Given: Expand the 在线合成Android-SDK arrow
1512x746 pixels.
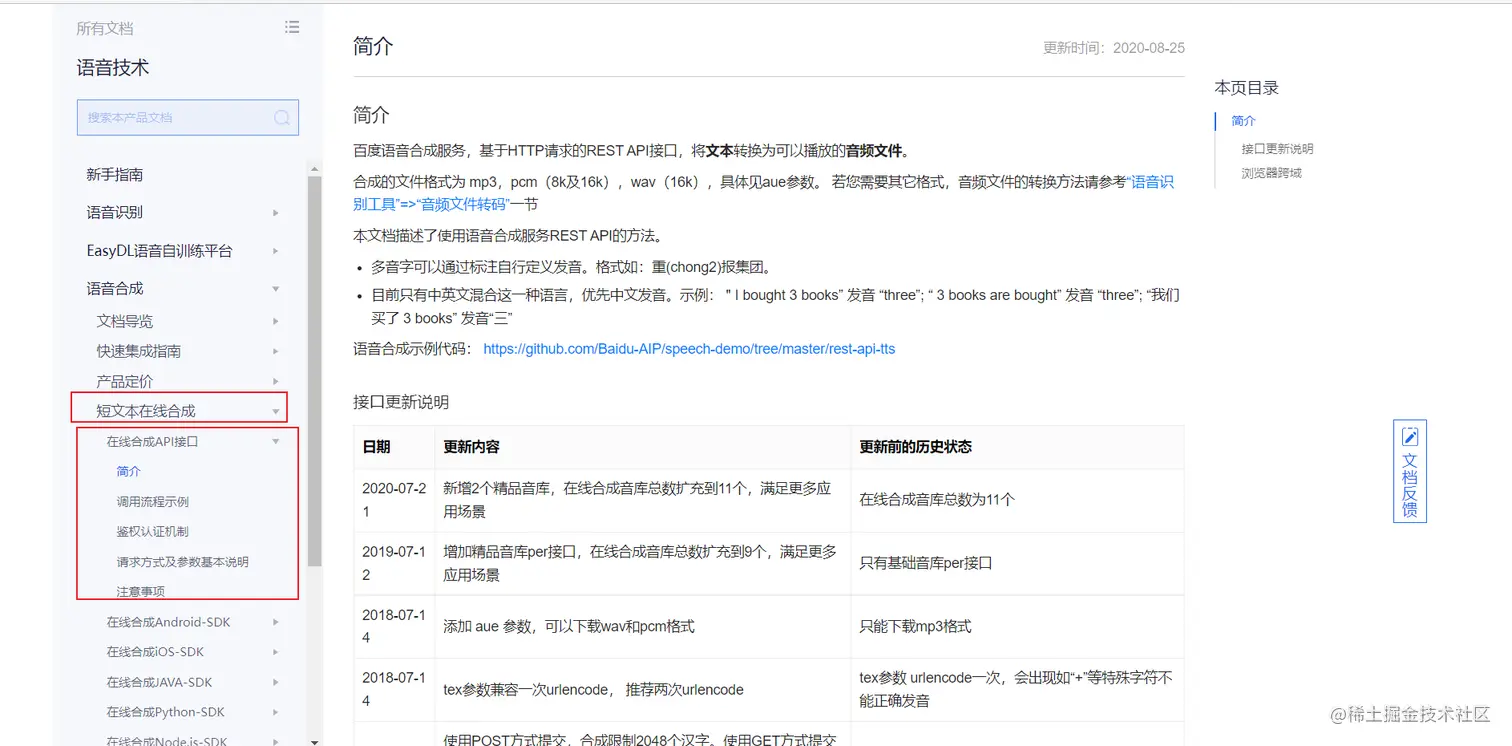Looking at the screenshot, I should point(275,622).
